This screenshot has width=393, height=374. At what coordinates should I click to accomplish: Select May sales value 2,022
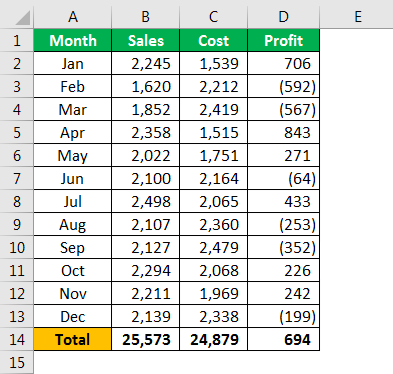pyautogui.click(x=146, y=155)
